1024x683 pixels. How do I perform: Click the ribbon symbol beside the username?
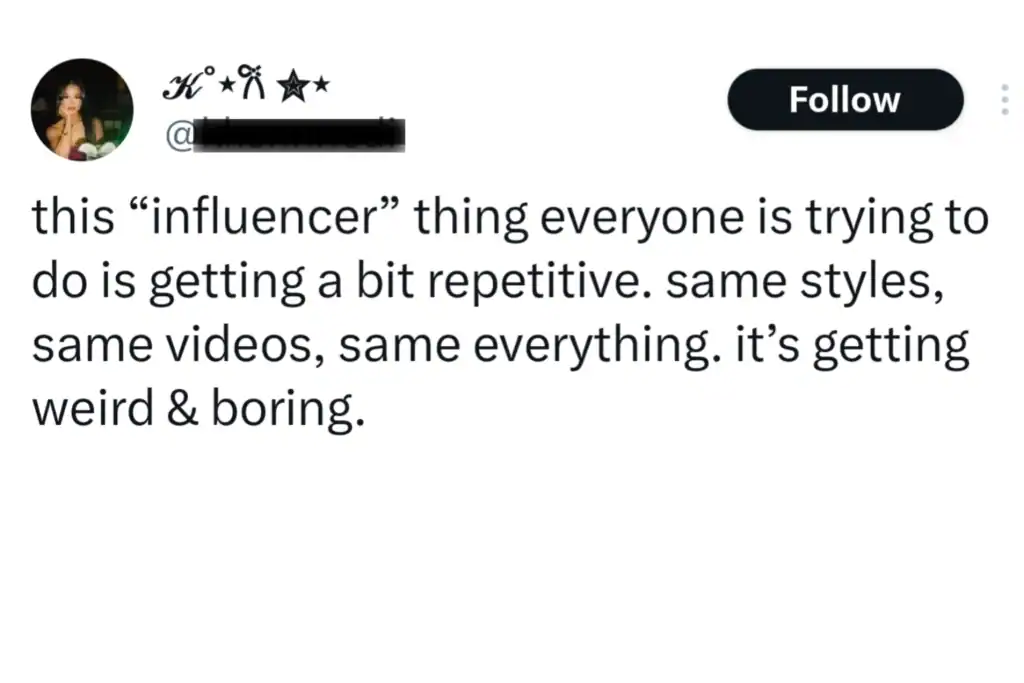254,83
